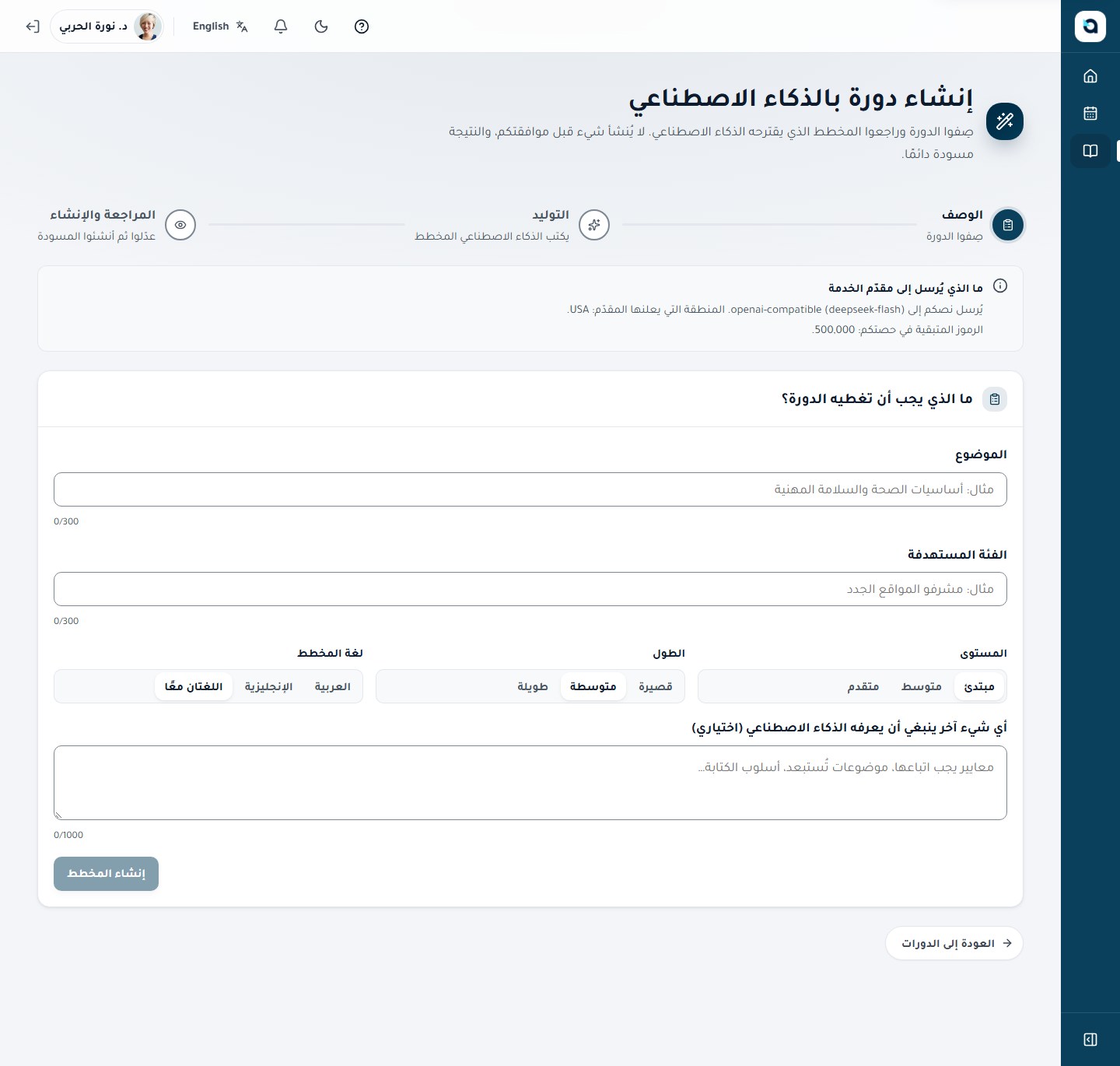
Task: Open the home icon in sidebar
Action: point(1090,76)
